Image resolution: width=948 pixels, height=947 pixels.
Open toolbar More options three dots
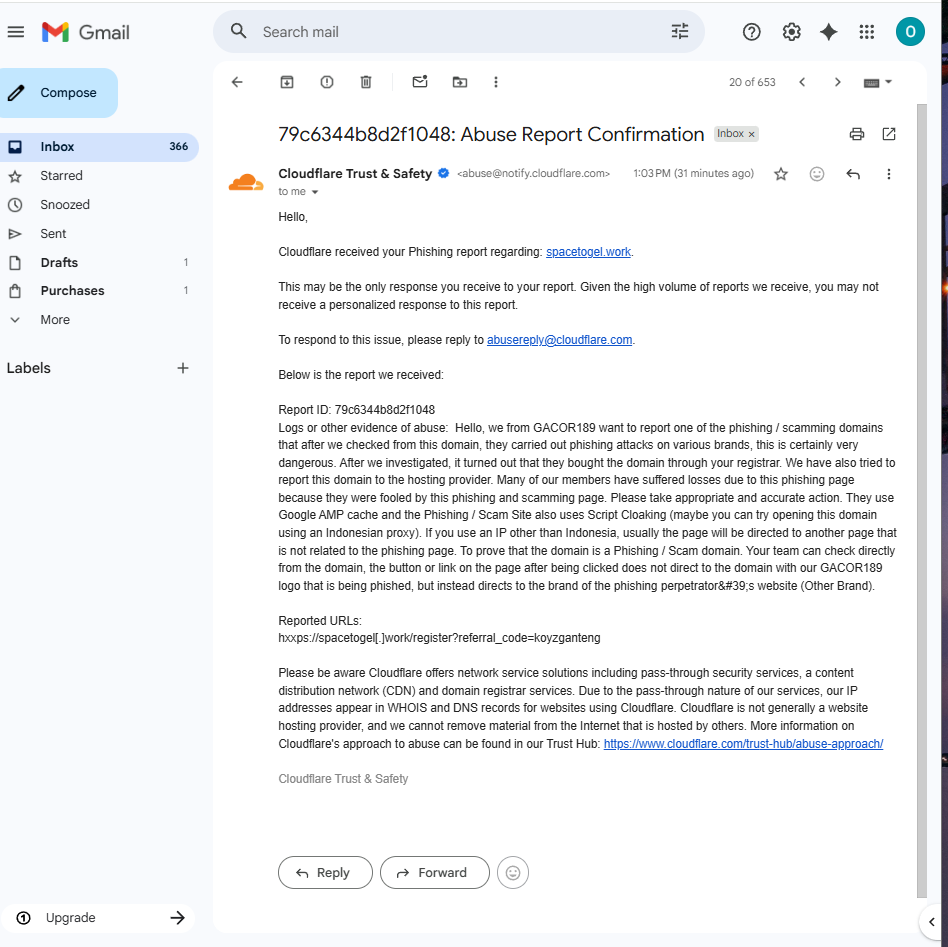pos(496,82)
